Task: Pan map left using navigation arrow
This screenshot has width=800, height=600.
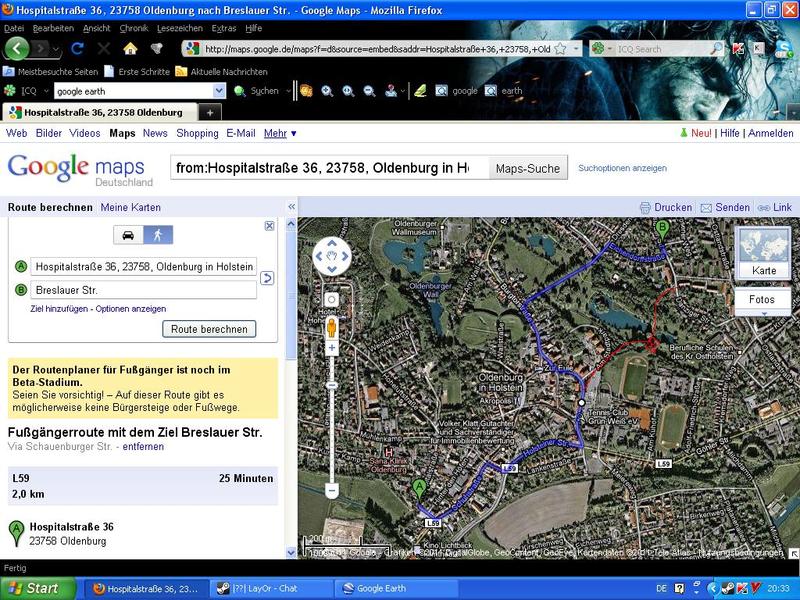Action: pyautogui.click(x=319, y=256)
